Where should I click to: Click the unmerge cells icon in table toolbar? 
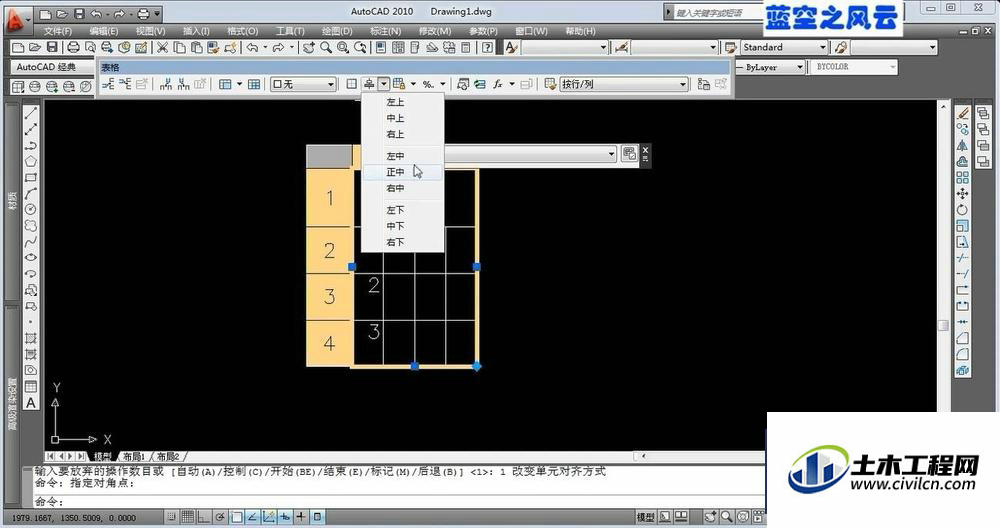click(x=254, y=84)
